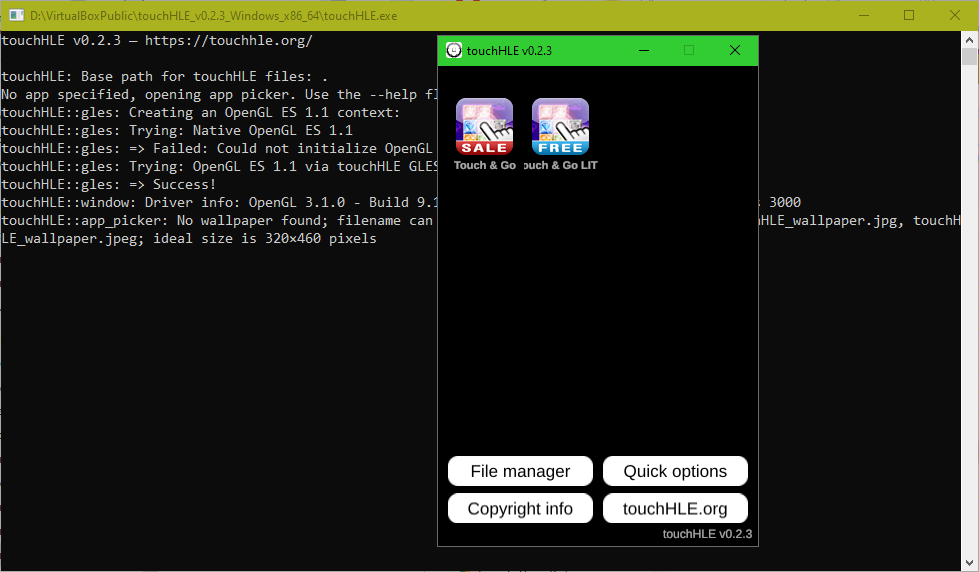
Task: Click the touchHLE v0.2.3 version text at bottom
Action: point(707,534)
